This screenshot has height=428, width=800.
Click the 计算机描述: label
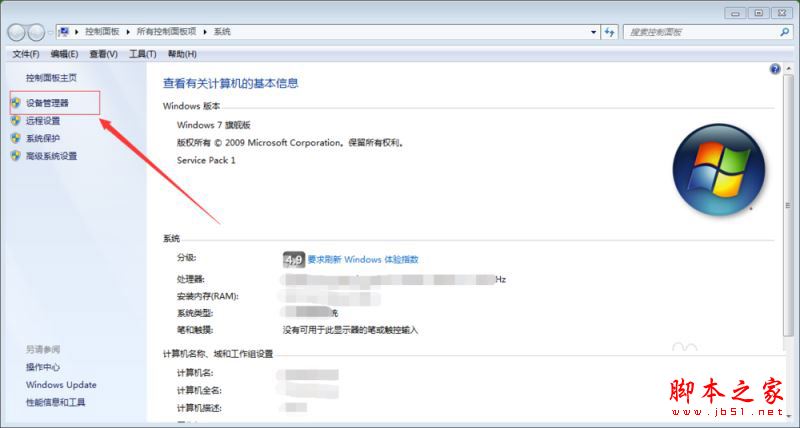tap(199, 409)
